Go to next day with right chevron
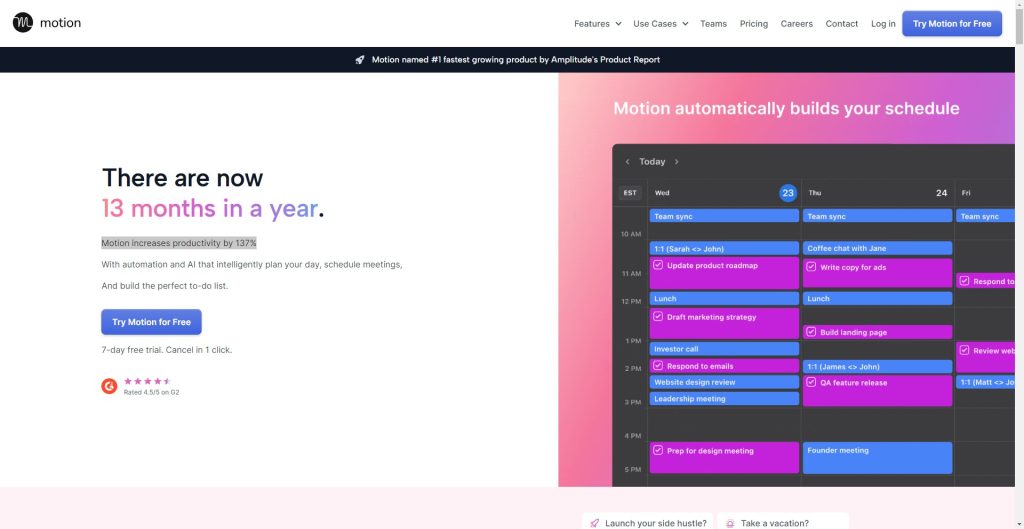This screenshot has width=1024, height=529. [x=676, y=162]
